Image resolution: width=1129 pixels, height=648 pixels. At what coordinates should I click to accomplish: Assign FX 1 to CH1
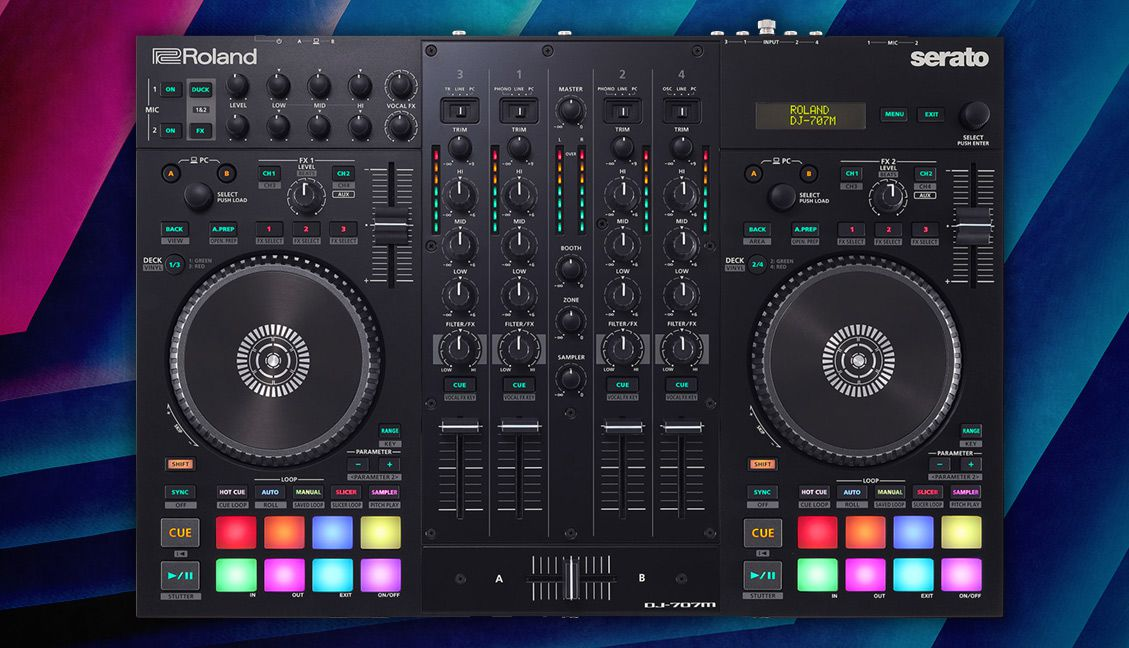[269, 174]
